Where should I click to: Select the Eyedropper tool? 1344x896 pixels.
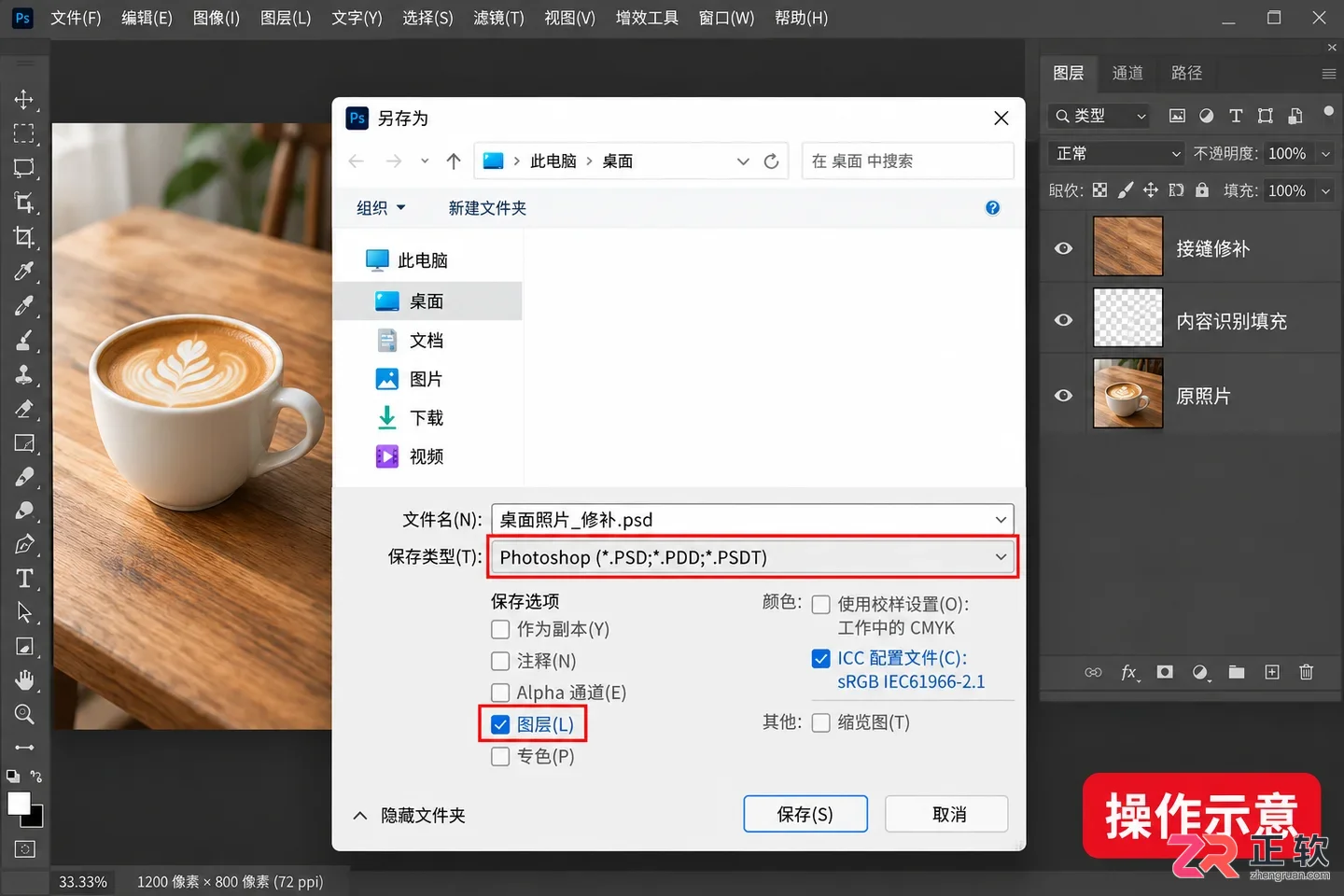[24, 272]
